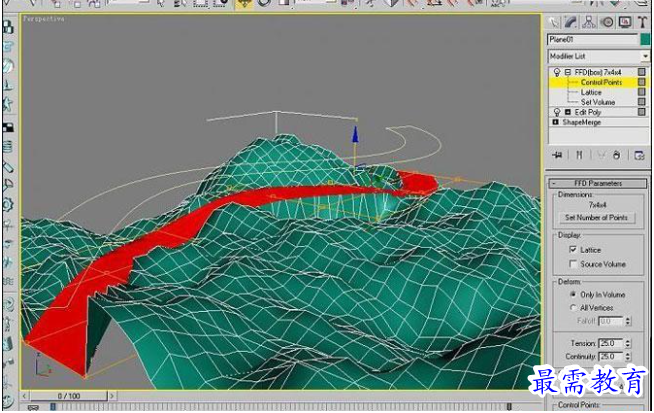Select Edit Poly in the modifier stack

587,112
